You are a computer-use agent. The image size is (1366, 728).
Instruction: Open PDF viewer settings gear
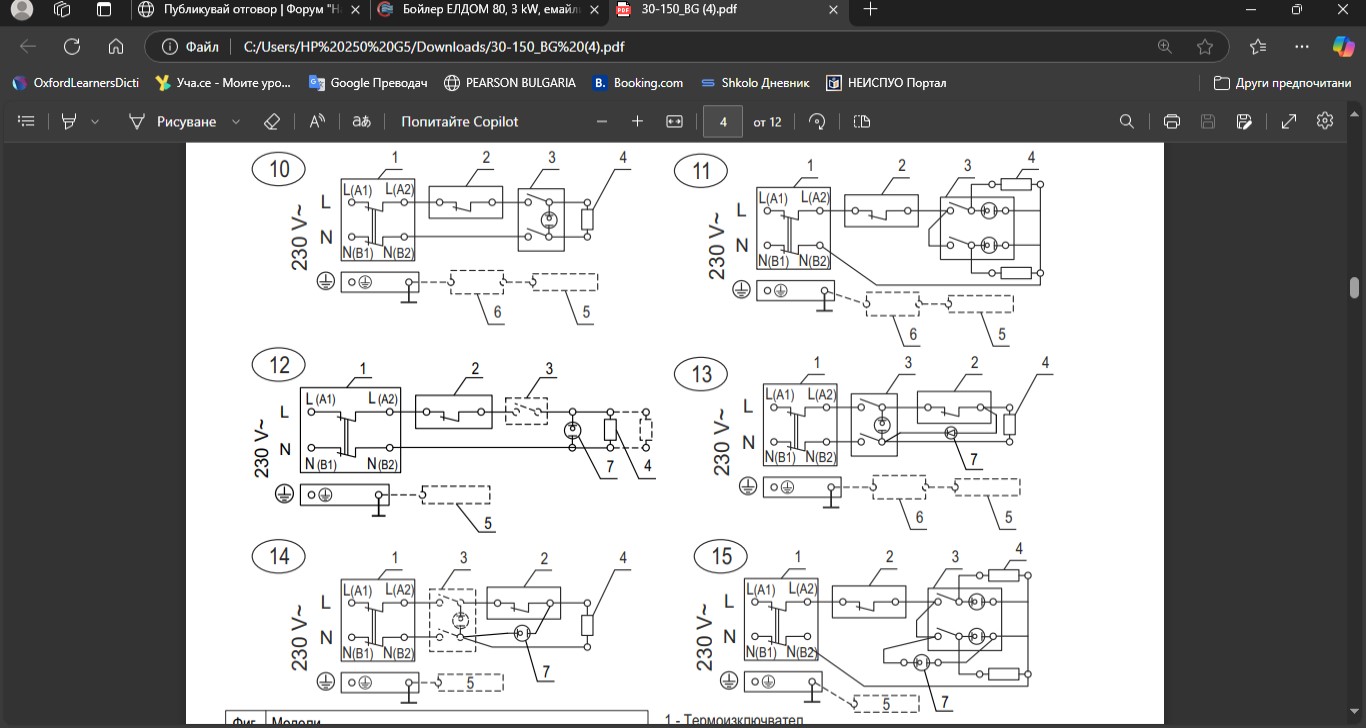pos(1325,121)
